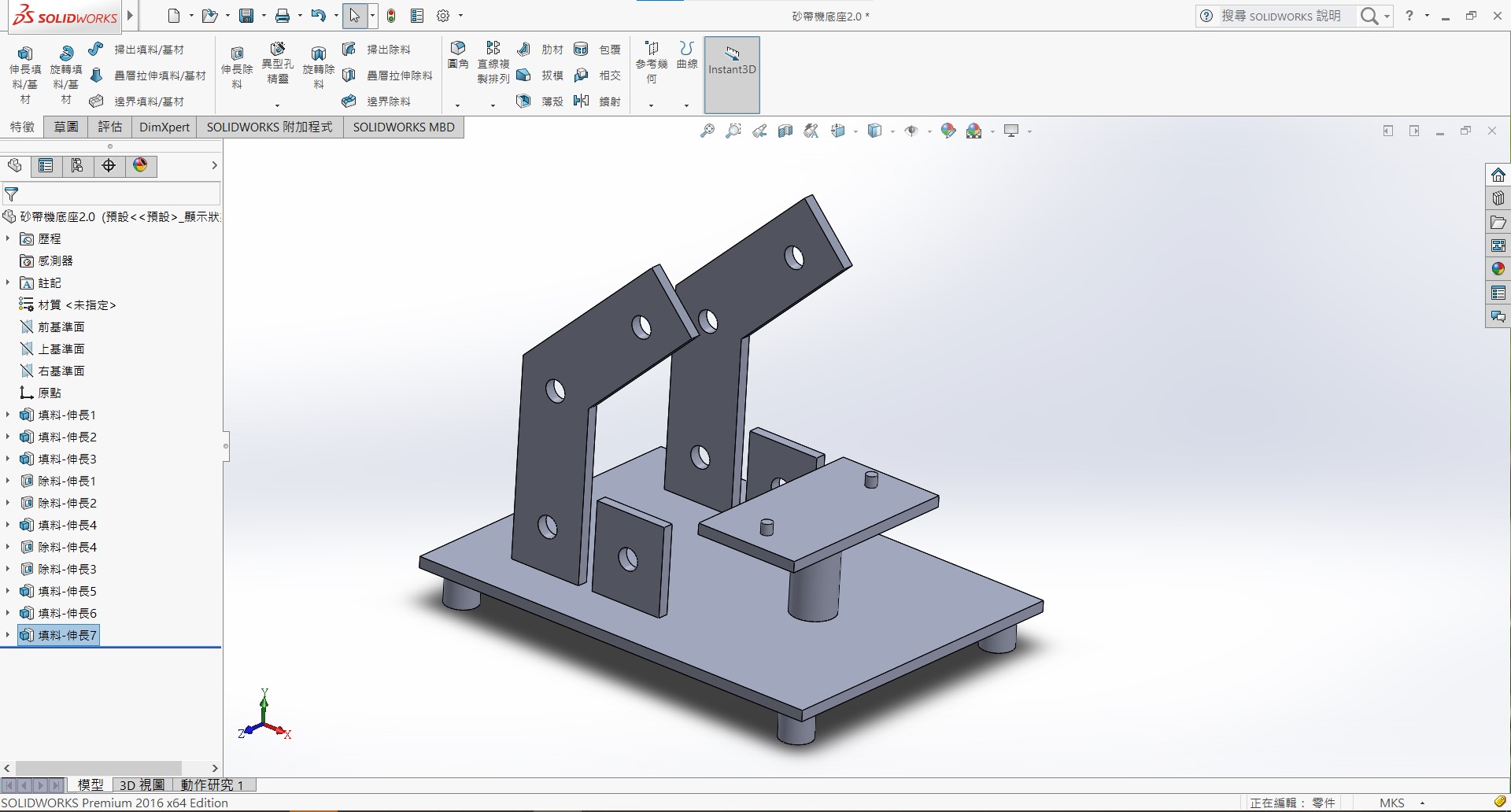Image resolution: width=1511 pixels, height=812 pixels.
Task: Open the Curves tool (曲線)
Action: pos(687,55)
